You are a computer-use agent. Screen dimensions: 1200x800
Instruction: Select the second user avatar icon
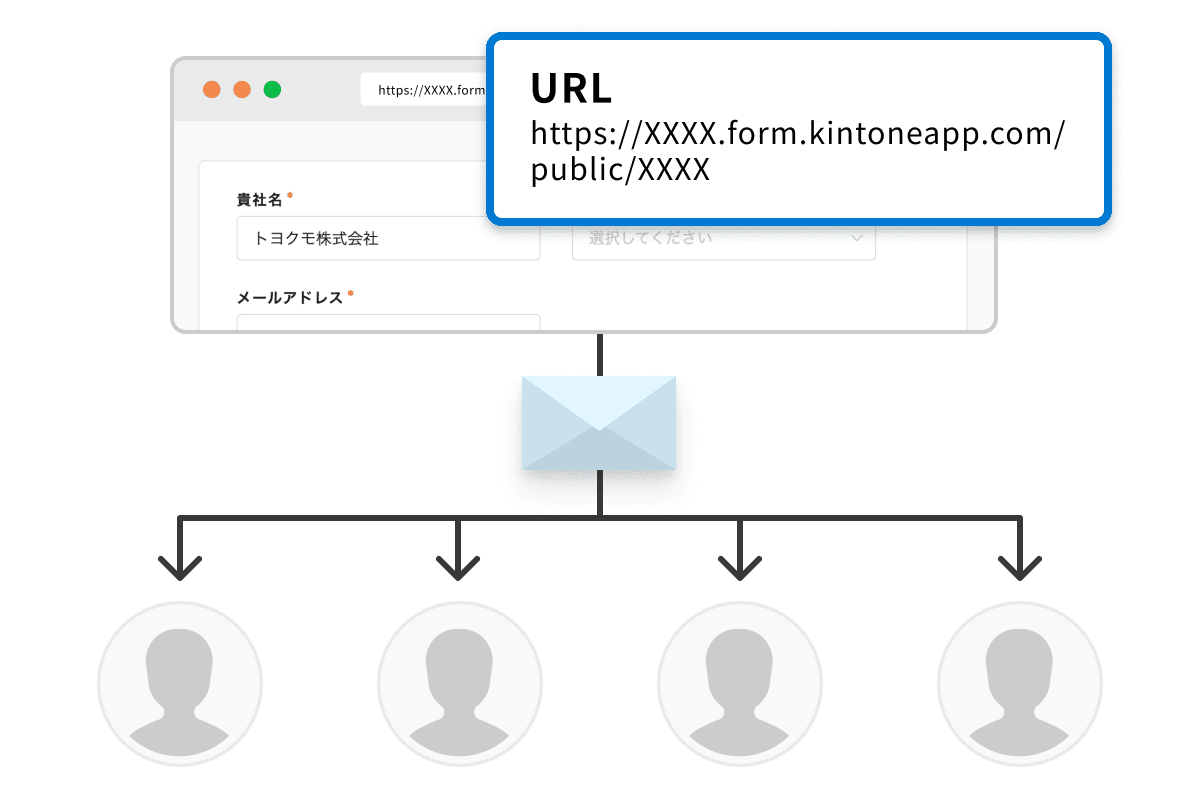460,683
